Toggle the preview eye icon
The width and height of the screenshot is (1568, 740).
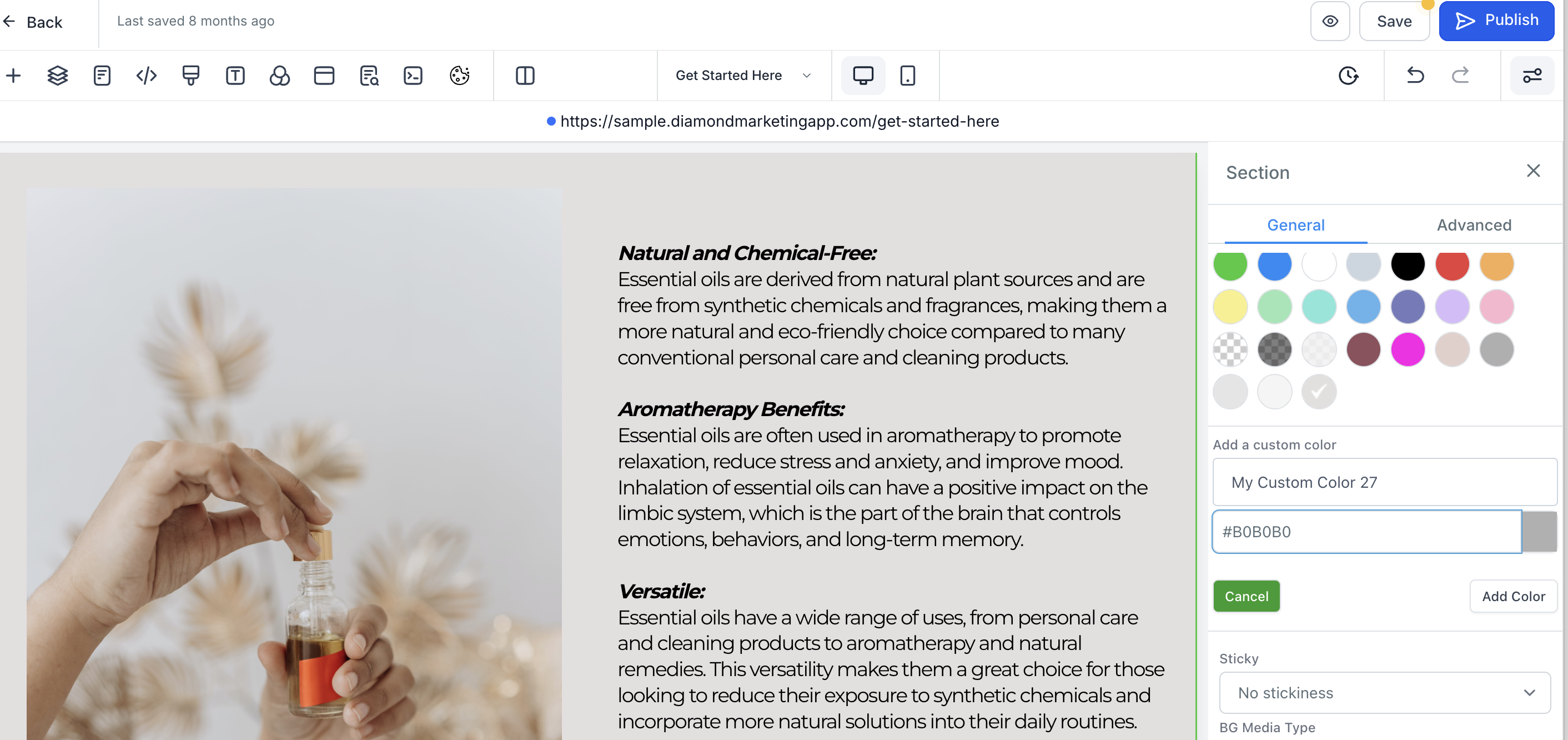tap(1330, 21)
